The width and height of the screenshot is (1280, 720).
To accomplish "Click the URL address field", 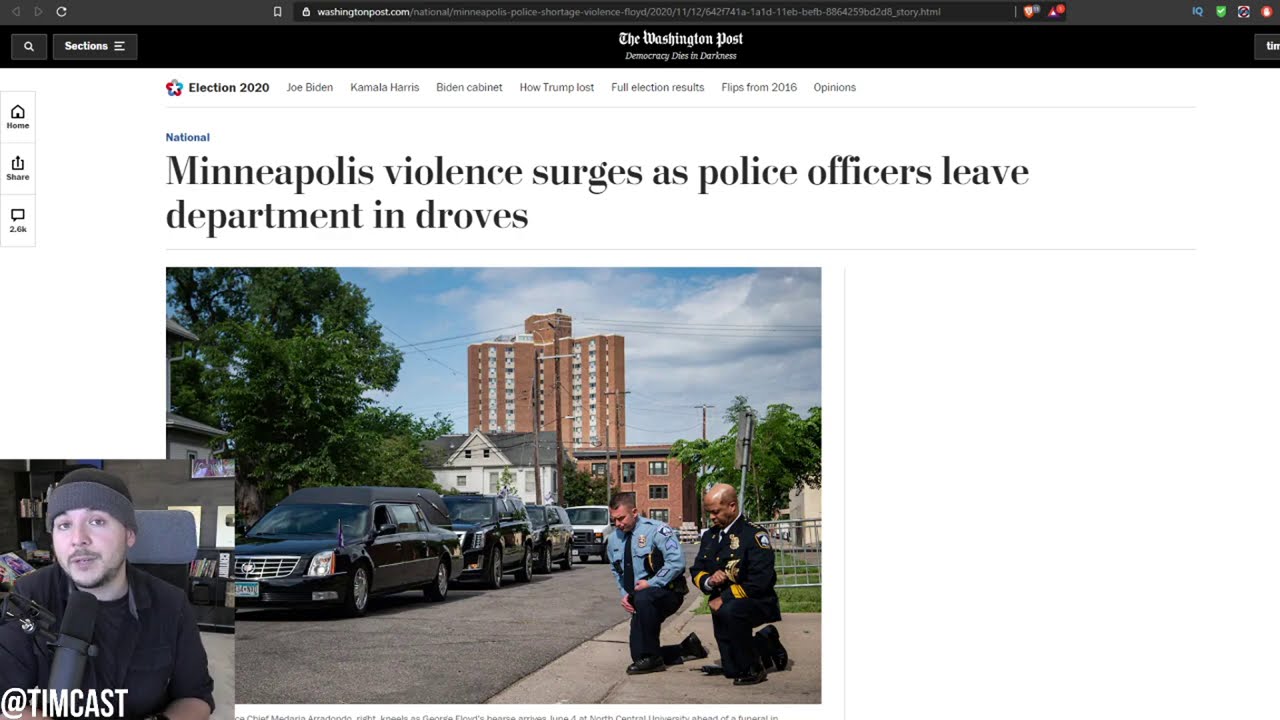I will point(650,12).
